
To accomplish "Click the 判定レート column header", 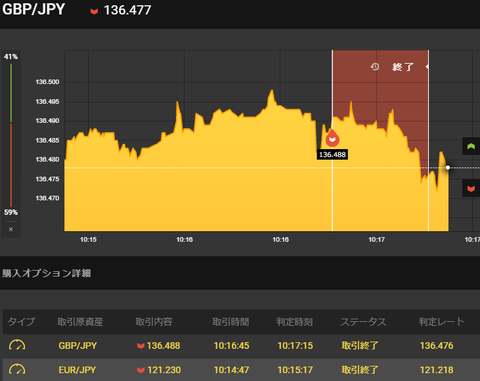I will [x=442, y=322].
